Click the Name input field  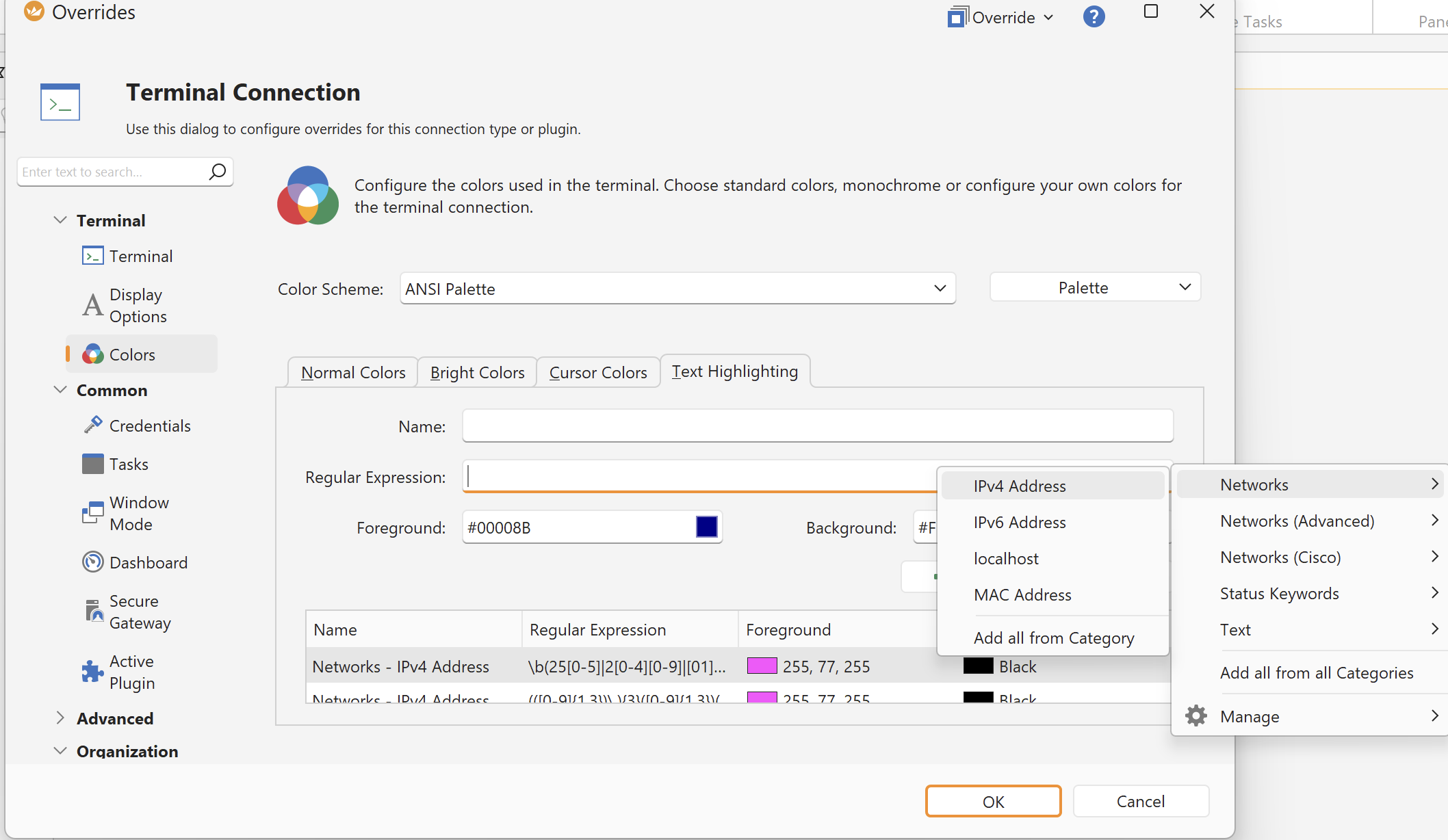(x=817, y=426)
